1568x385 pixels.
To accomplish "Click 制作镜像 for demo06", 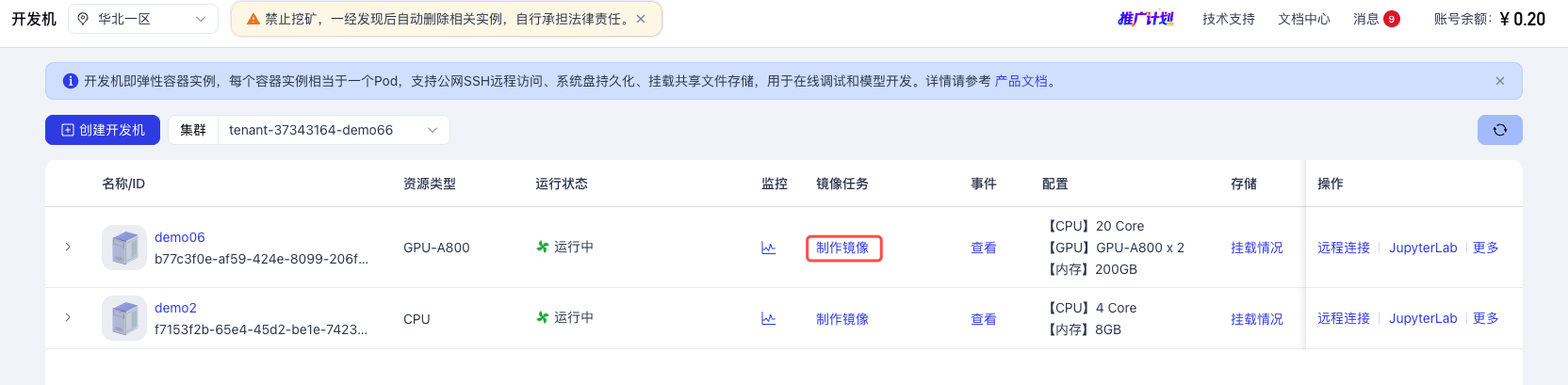I will pos(842,248).
